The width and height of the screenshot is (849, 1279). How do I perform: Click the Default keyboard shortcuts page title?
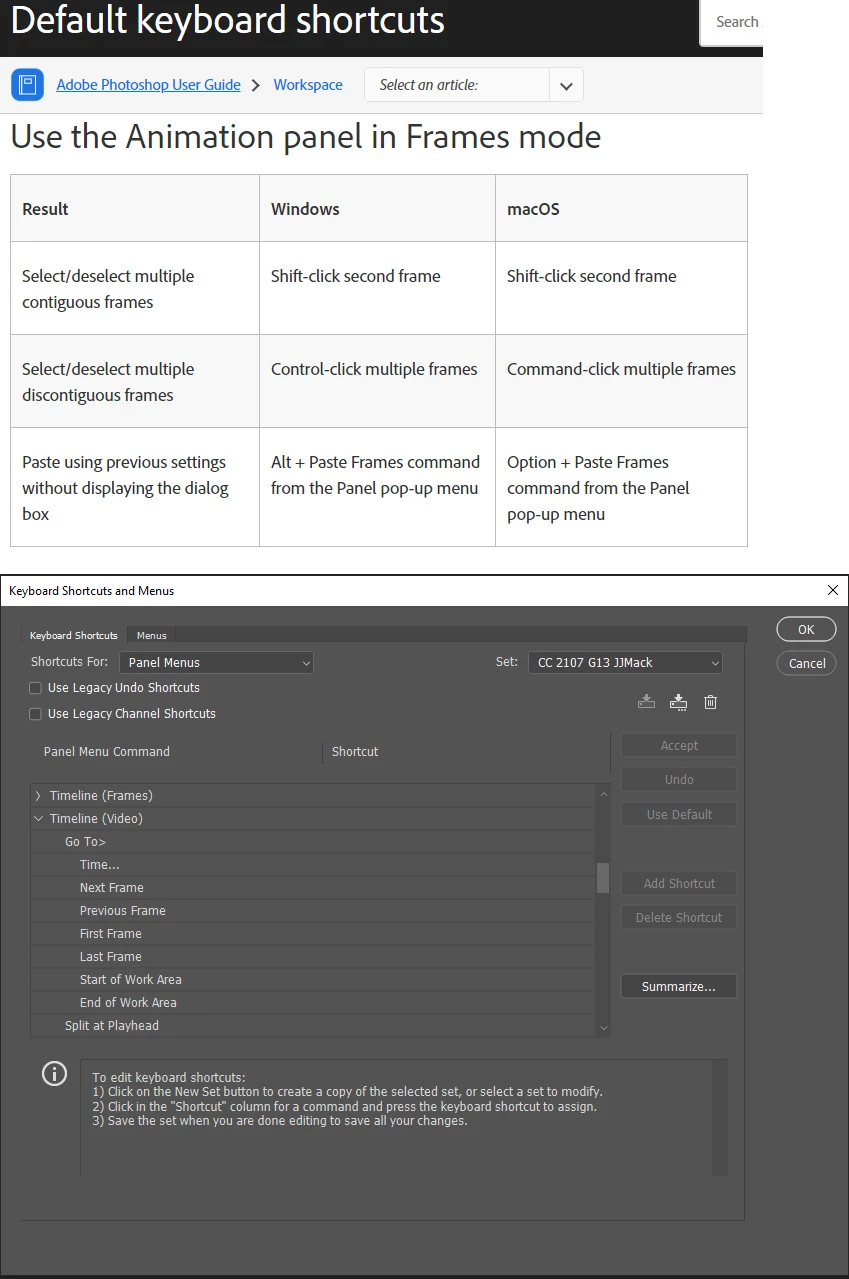pos(228,20)
